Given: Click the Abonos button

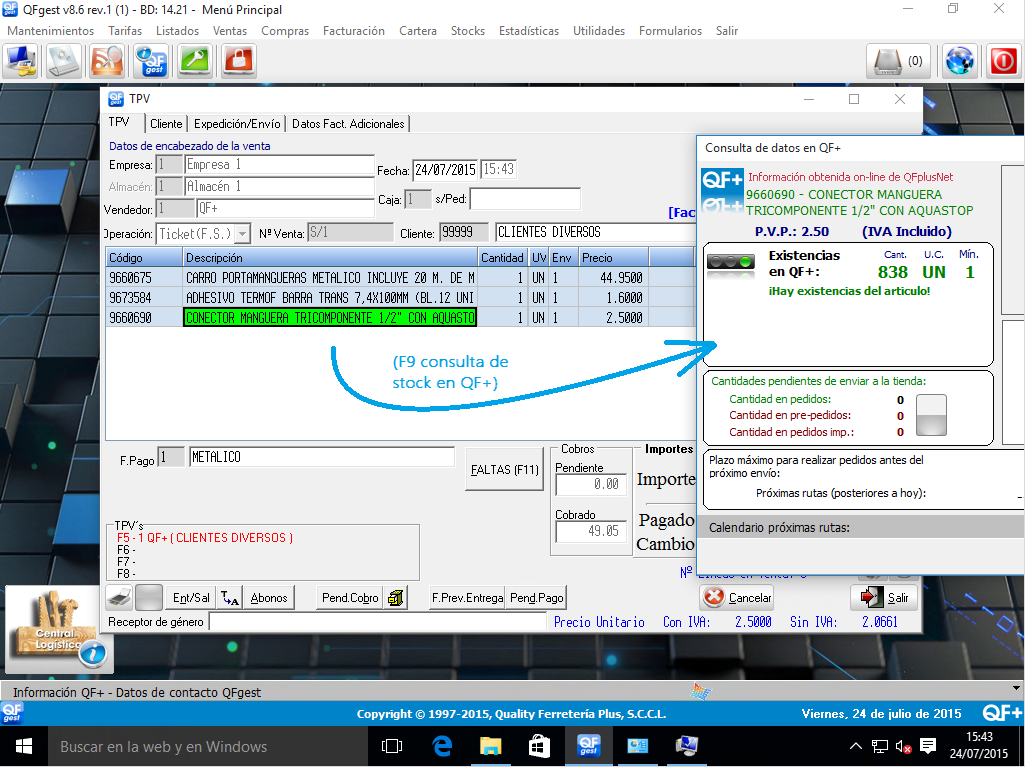Looking at the screenshot, I should [x=269, y=598].
